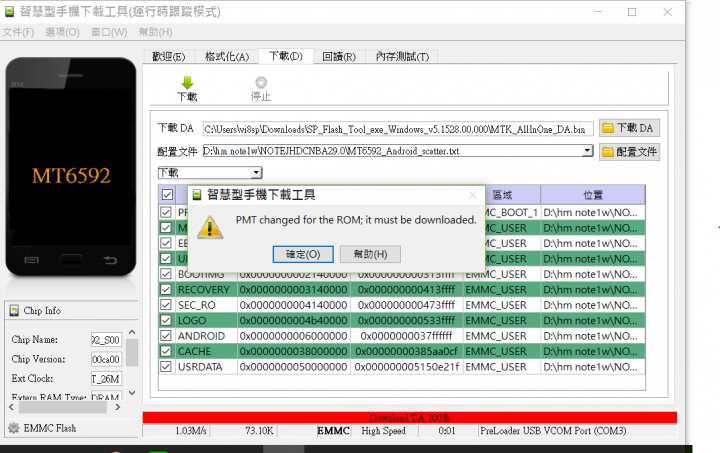Click the Chip Name value field
Image resolution: width=720 pixels, height=453 pixels.
(107, 340)
